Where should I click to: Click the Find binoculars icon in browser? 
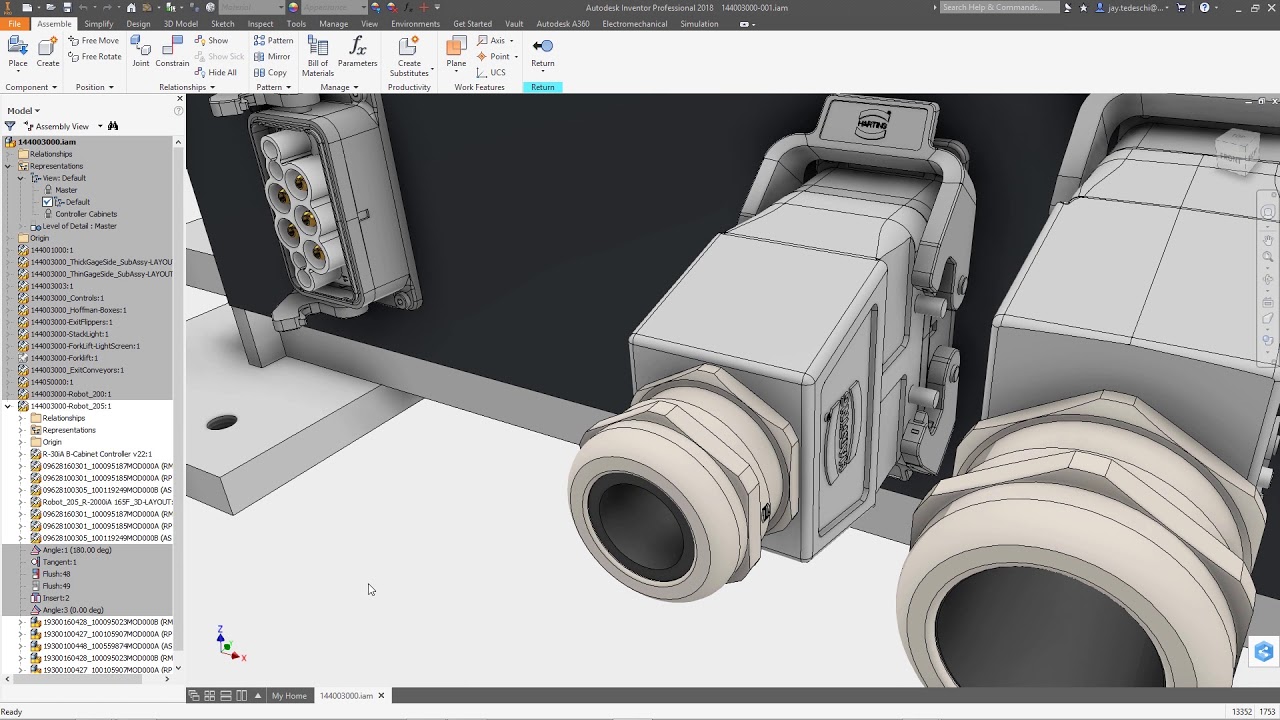click(x=113, y=126)
